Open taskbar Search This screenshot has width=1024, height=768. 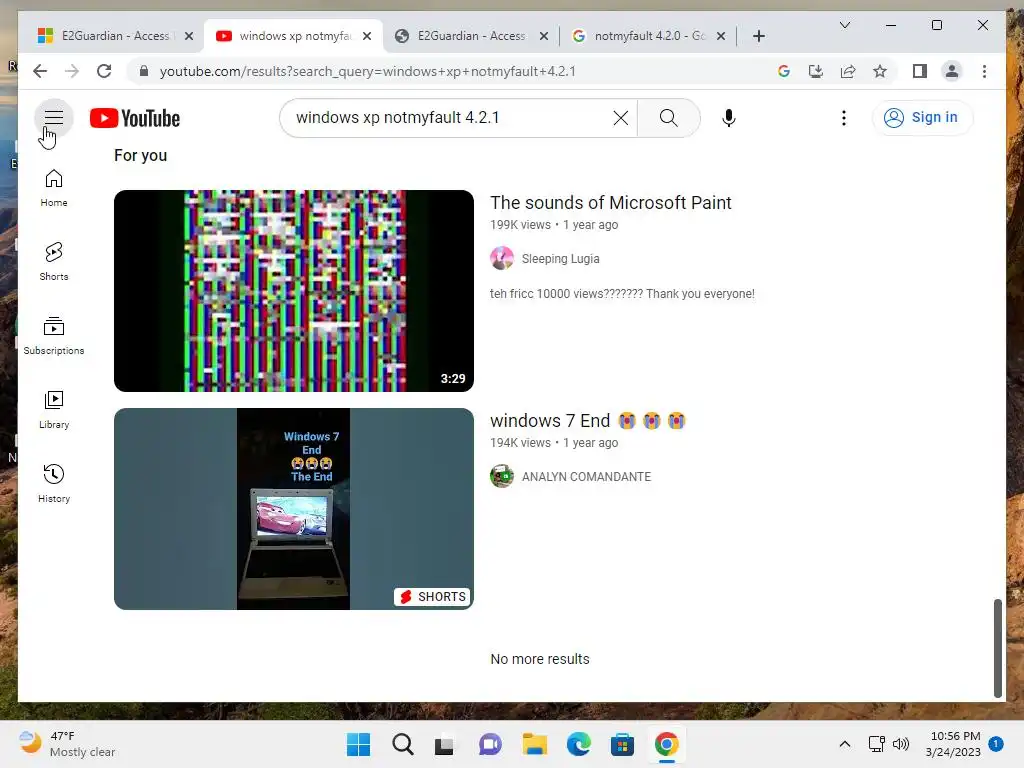tap(402, 744)
